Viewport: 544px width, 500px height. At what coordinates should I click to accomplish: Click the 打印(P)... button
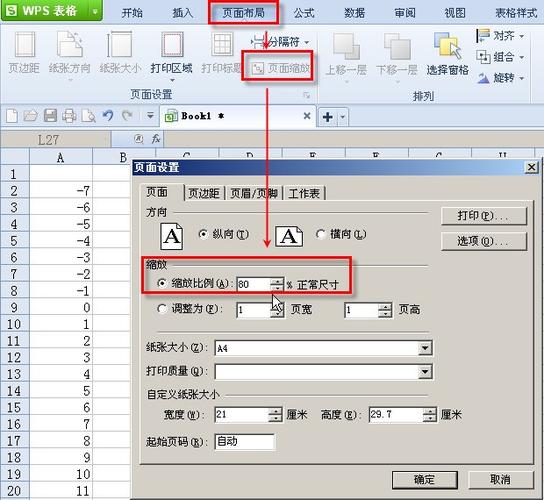(484, 216)
